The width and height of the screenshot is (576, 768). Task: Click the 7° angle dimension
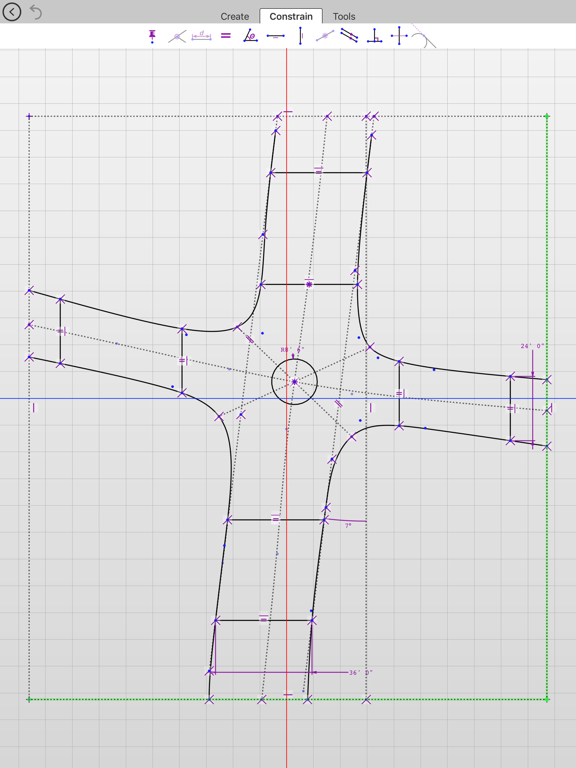pyautogui.click(x=348, y=526)
